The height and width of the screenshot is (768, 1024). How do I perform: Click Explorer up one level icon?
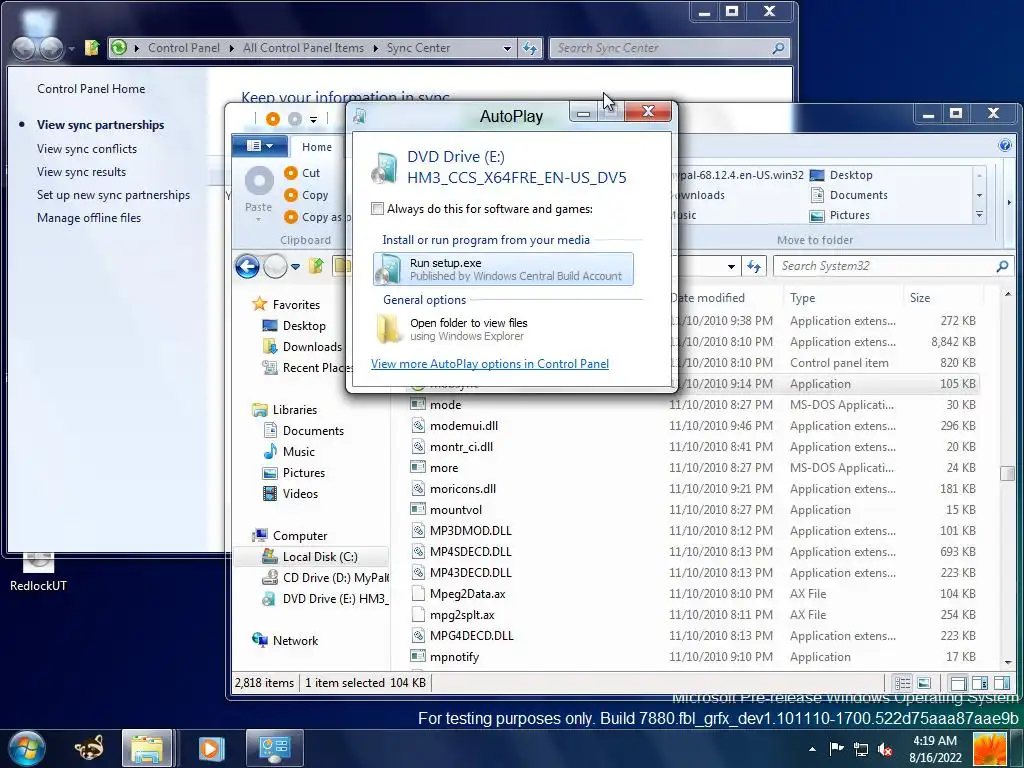(316, 265)
